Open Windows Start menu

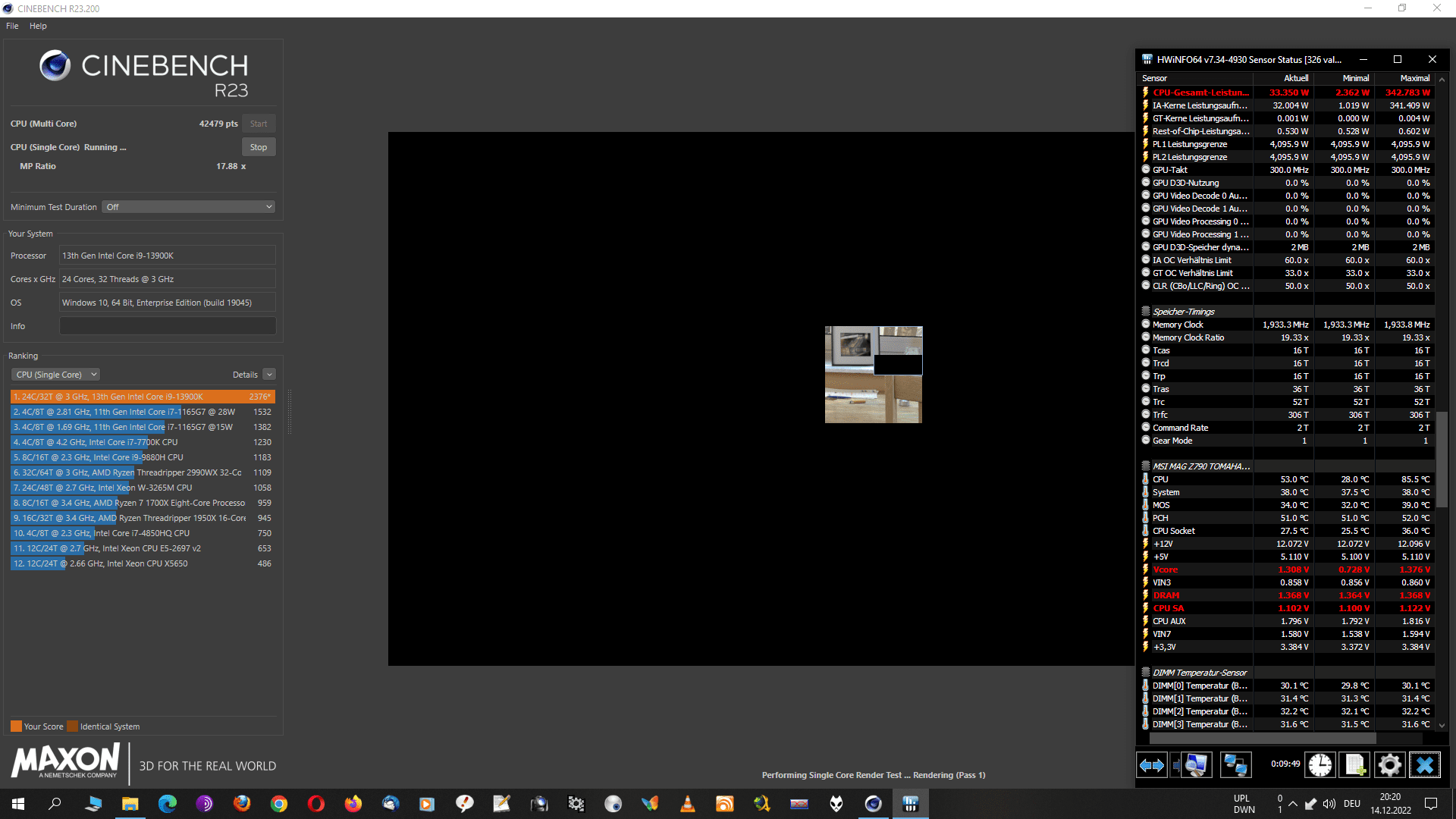coord(18,804)
